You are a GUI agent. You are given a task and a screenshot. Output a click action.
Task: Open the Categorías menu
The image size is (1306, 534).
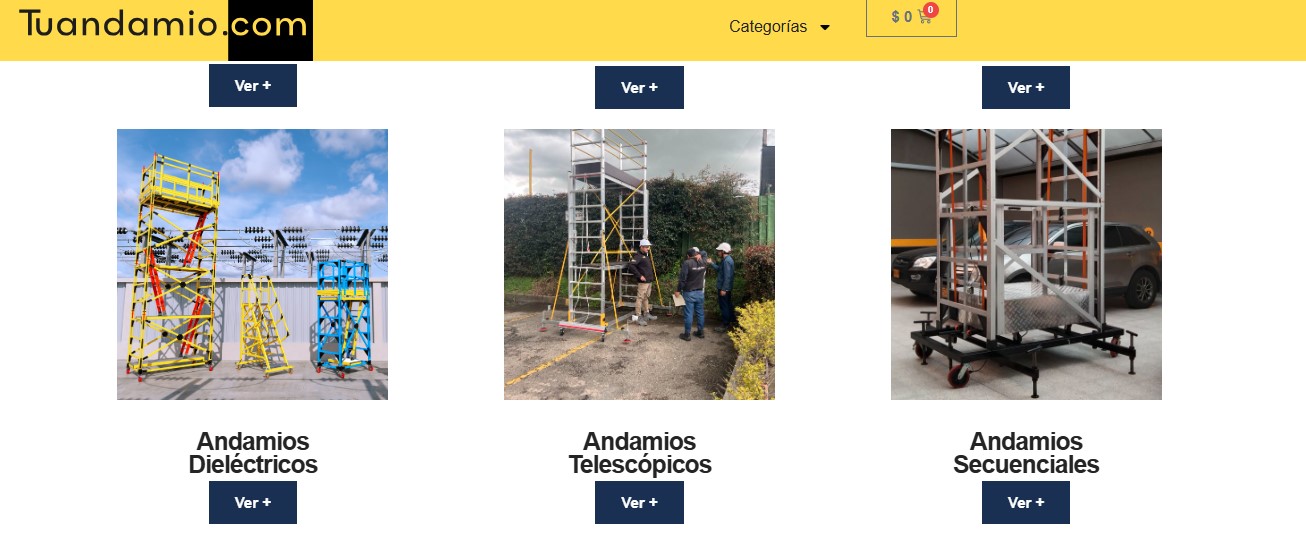pyautogui.click(x=768, y=27)
